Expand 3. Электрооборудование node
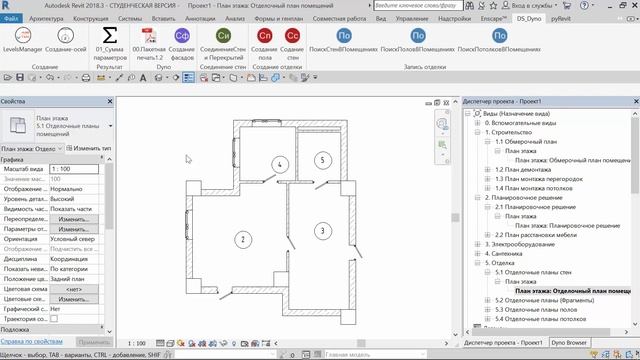Image resolution: width=640 pixels, height=360 pixels. click(477, 244)
